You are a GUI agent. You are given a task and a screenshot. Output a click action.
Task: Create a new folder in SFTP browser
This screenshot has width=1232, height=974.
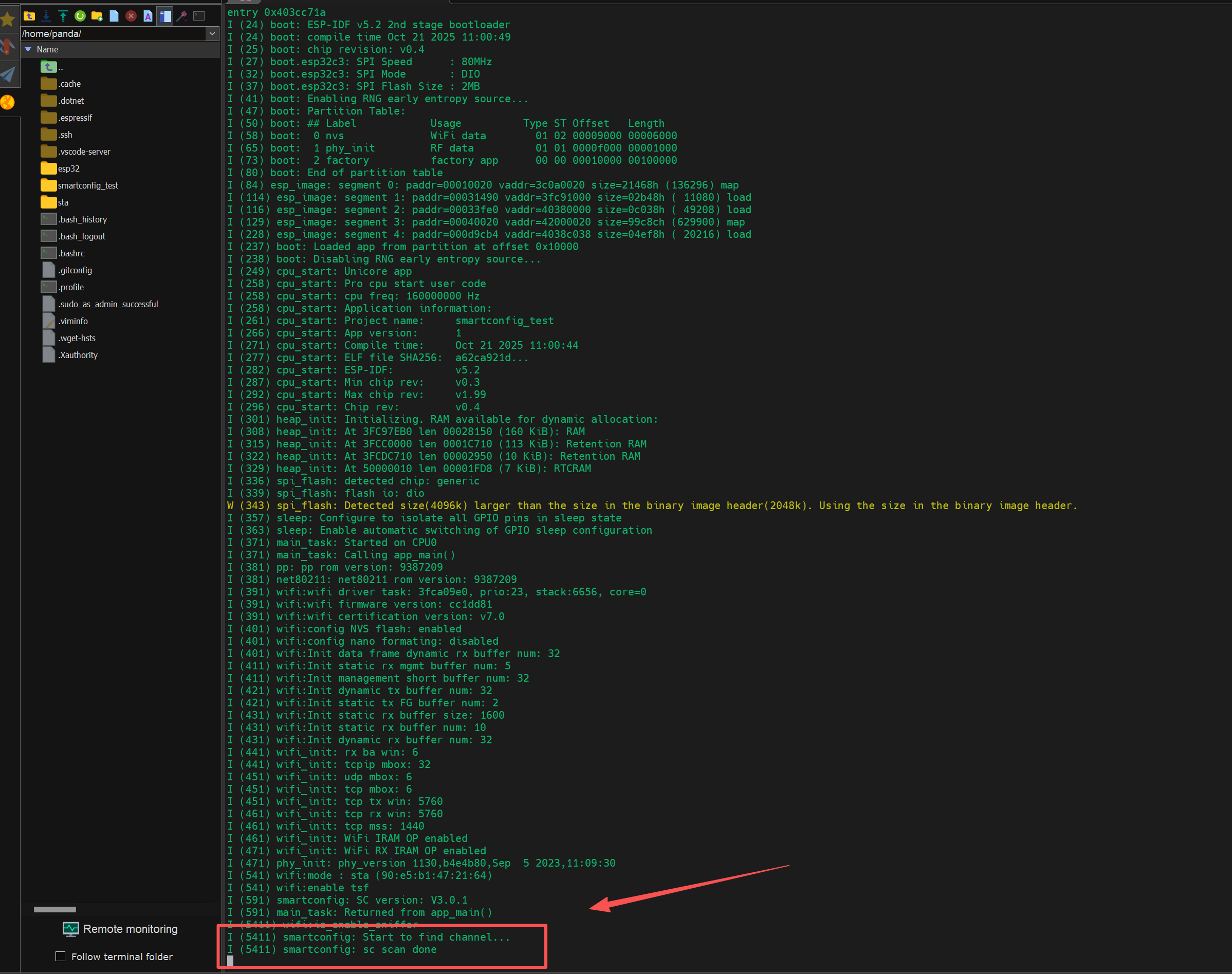(97, 16)
